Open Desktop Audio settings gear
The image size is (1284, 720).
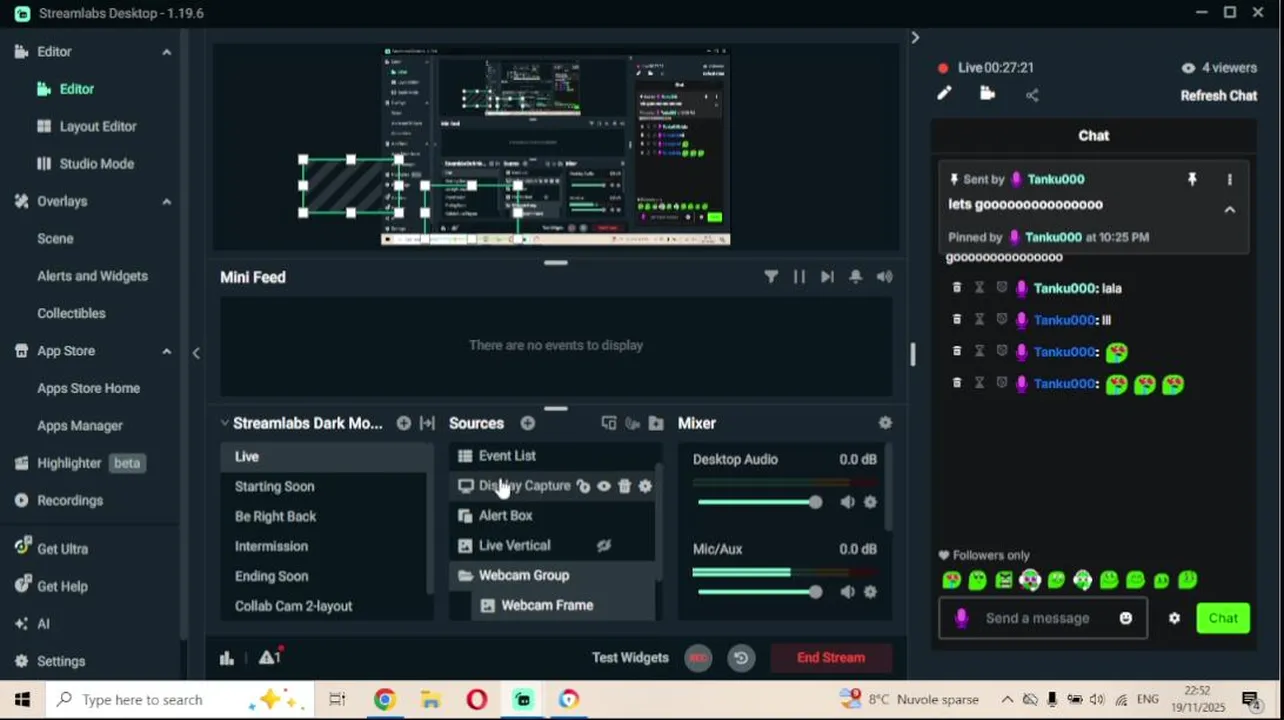(870, 502)
